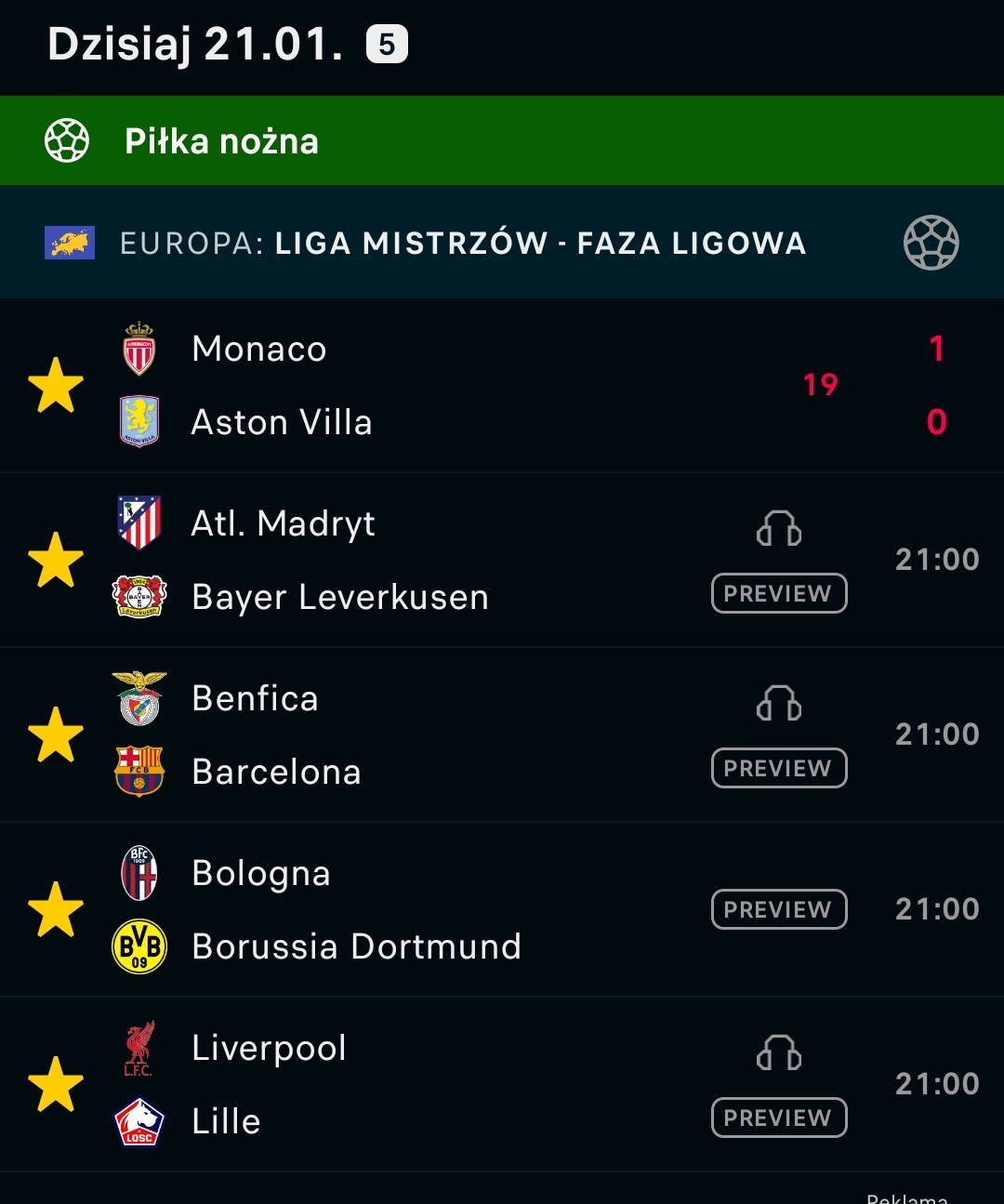This screenshot has width=1004, height=1204.
Task: Open audio commentary for Benfica vs Barcelona
Action: (779, 704)
